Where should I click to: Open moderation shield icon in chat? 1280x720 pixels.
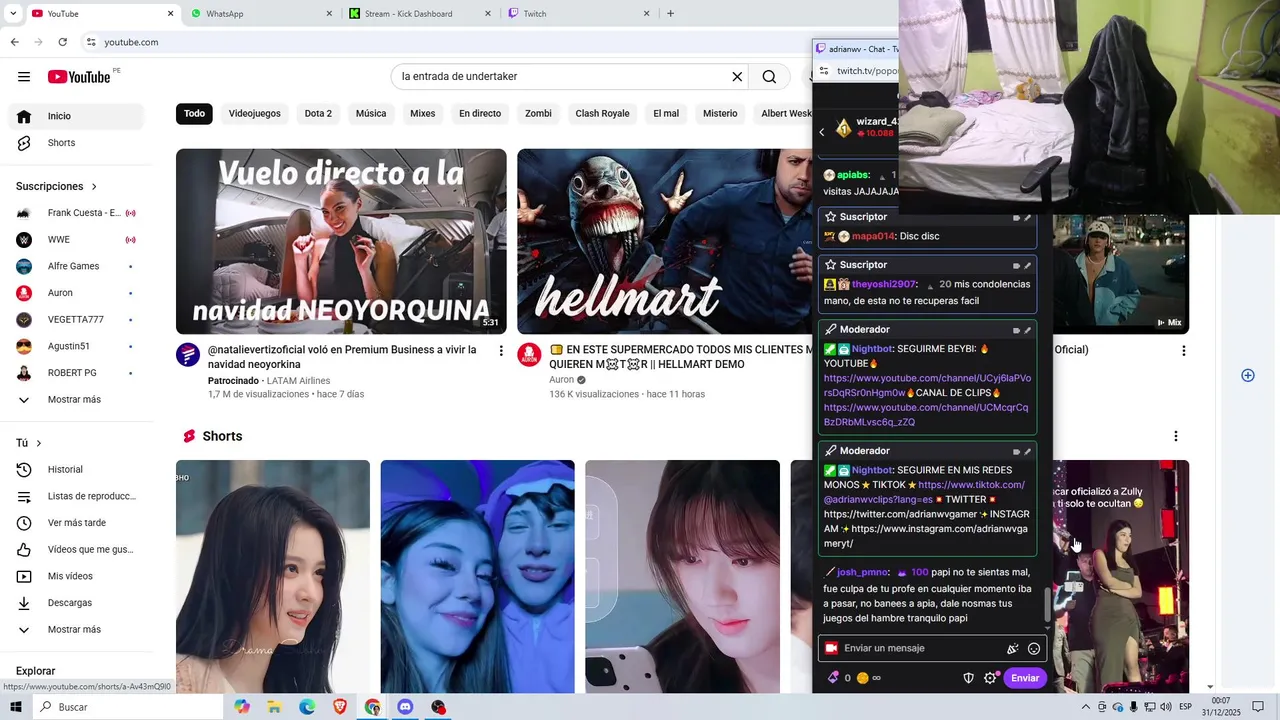968,678
